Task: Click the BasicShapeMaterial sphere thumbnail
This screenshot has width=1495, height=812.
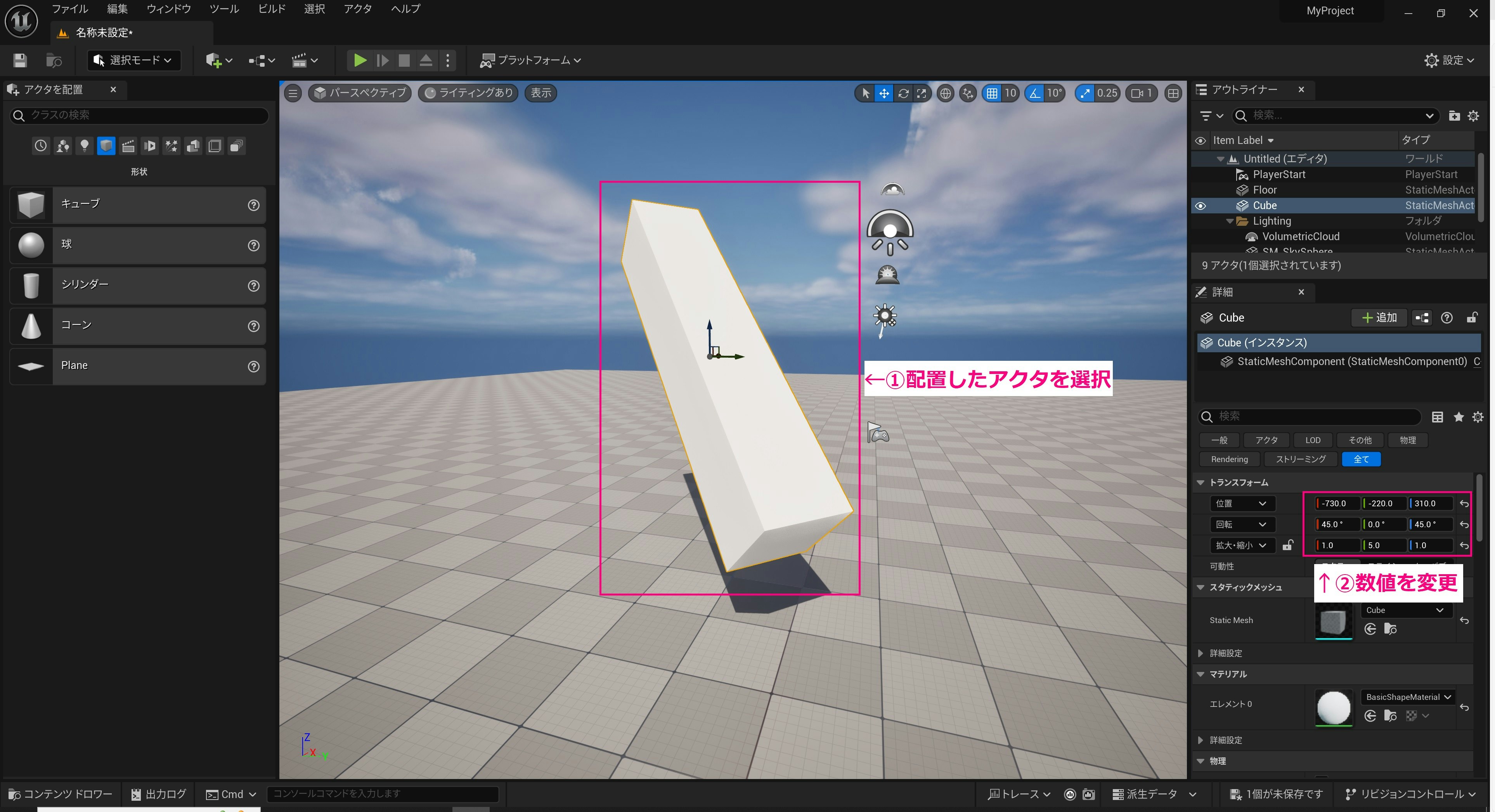Action: (1333, 708)
